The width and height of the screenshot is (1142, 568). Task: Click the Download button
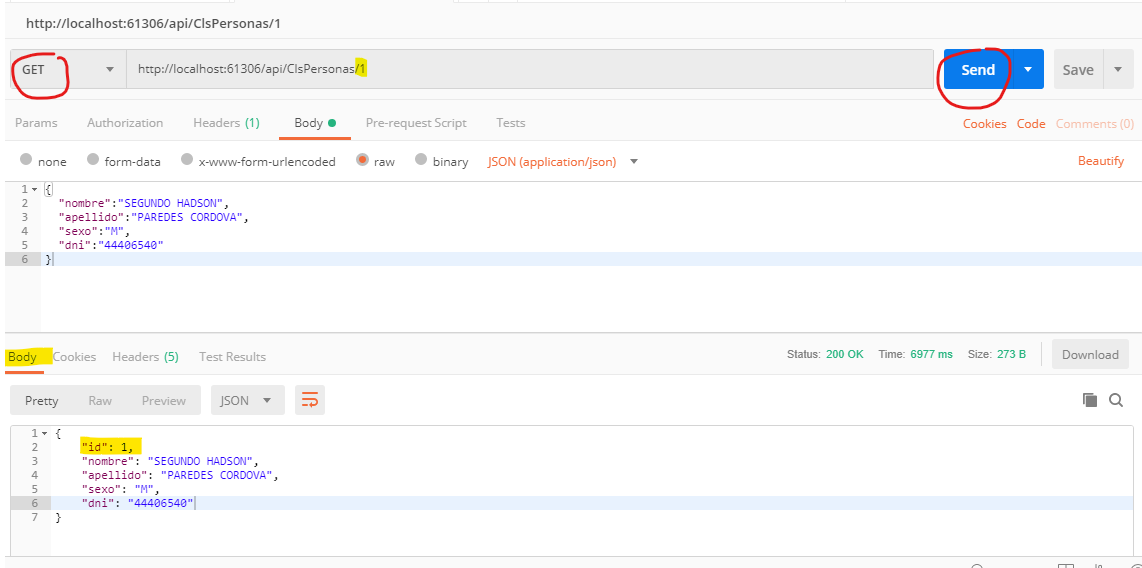click(1090, 355)
